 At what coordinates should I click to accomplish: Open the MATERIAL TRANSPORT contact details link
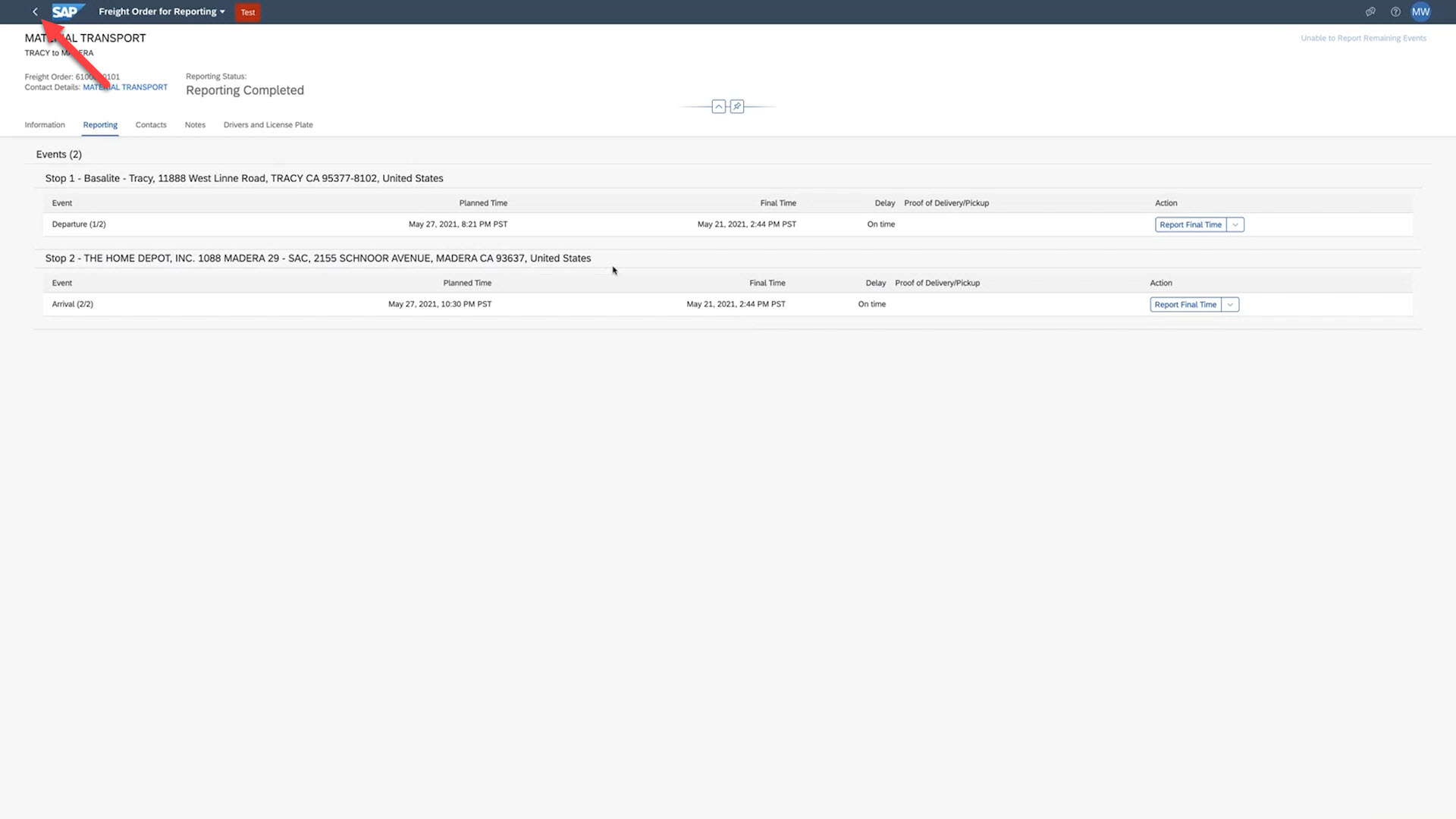point(125,87)
